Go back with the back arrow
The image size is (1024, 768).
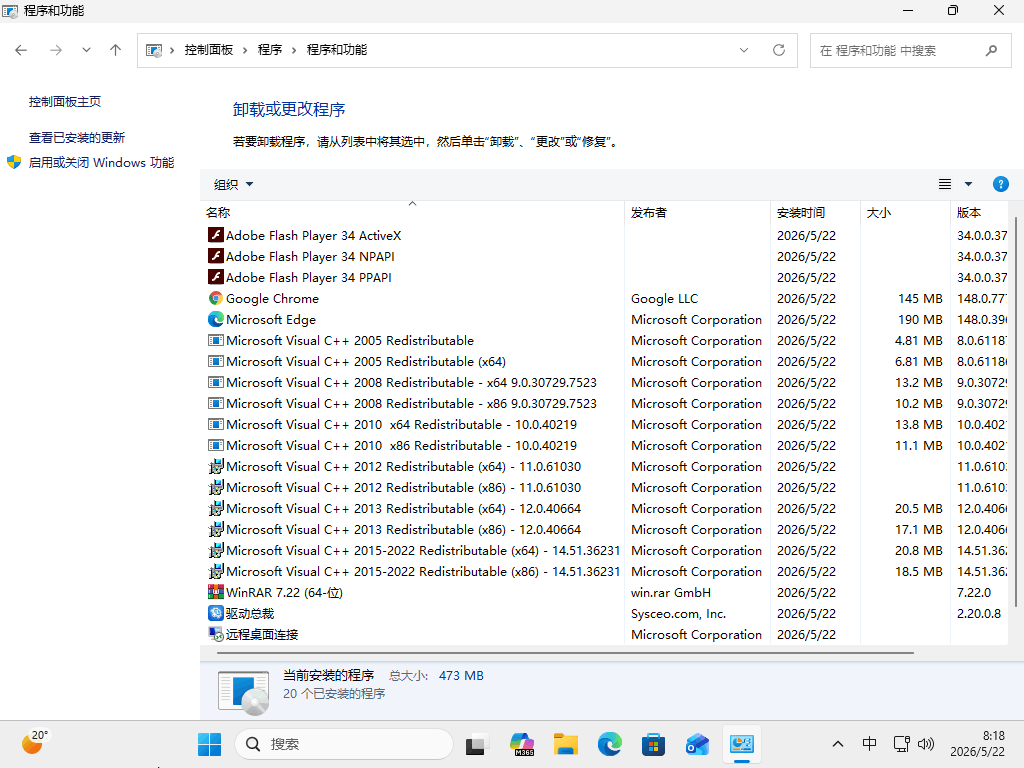[21, 50]
